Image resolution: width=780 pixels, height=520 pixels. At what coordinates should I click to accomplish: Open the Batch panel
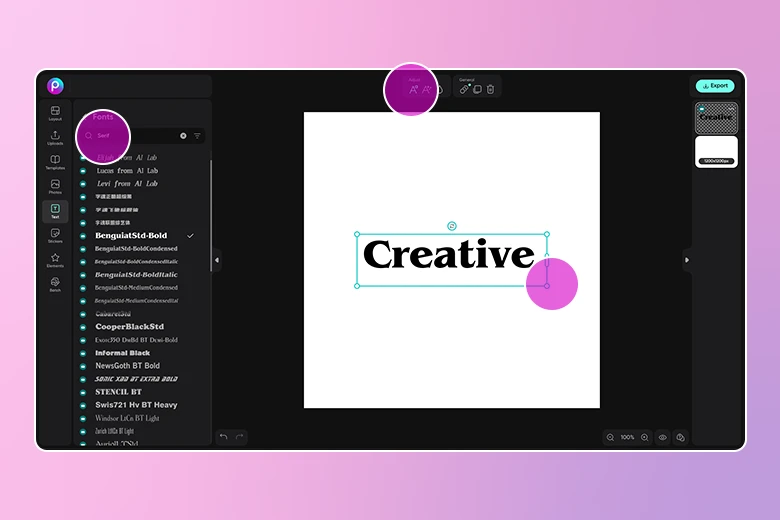click(55, 284)
